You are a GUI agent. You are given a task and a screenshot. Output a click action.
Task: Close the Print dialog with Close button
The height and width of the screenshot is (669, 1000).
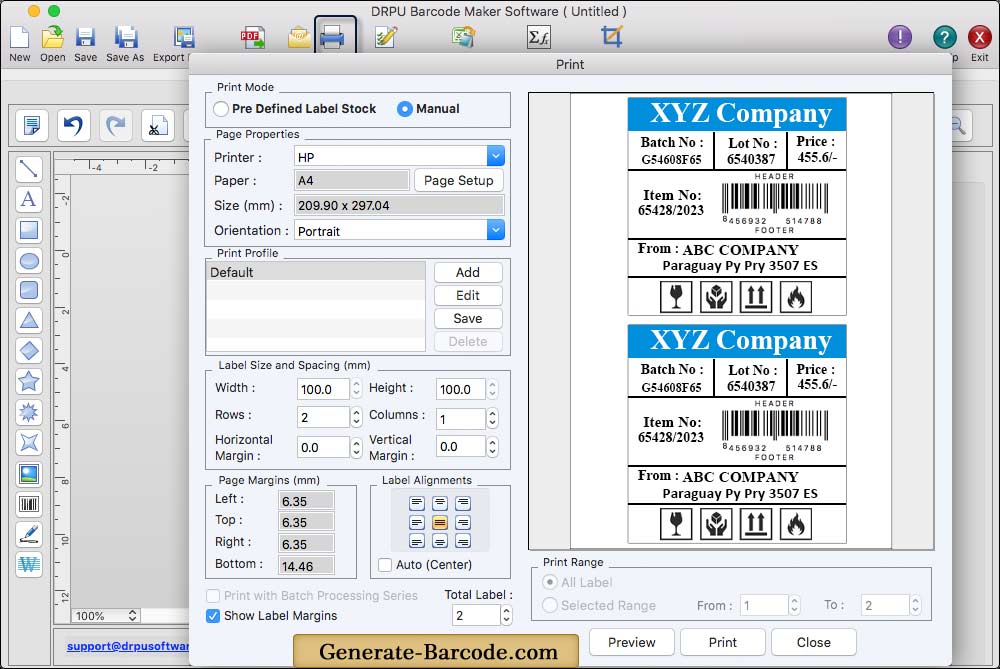coord(814,642)
